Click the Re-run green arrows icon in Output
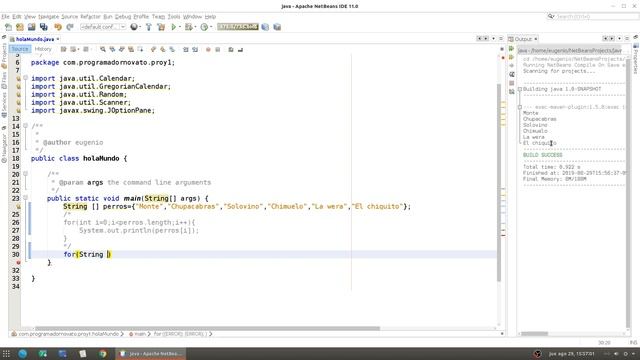Image resolution: width=640 pixels, height=360 pixels. point(511,49)
